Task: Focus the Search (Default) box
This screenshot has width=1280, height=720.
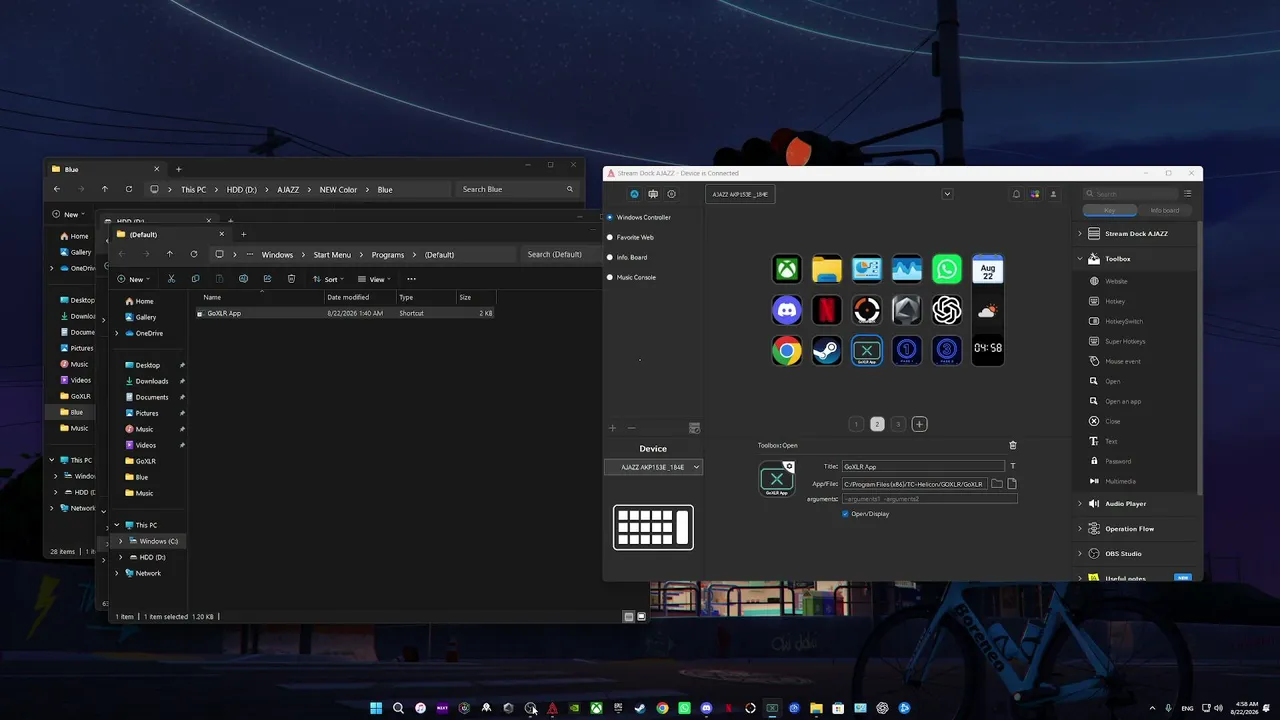Action: point(560,255)
